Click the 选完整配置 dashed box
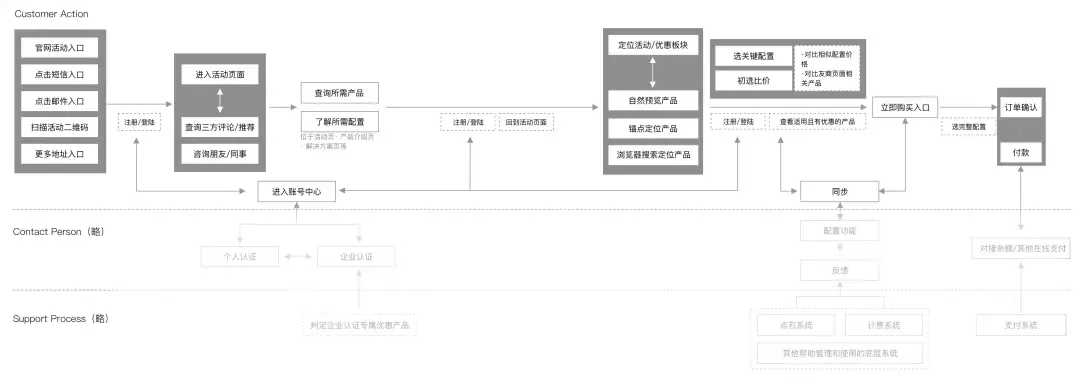1080x385 pixels. tap(968, 127)
